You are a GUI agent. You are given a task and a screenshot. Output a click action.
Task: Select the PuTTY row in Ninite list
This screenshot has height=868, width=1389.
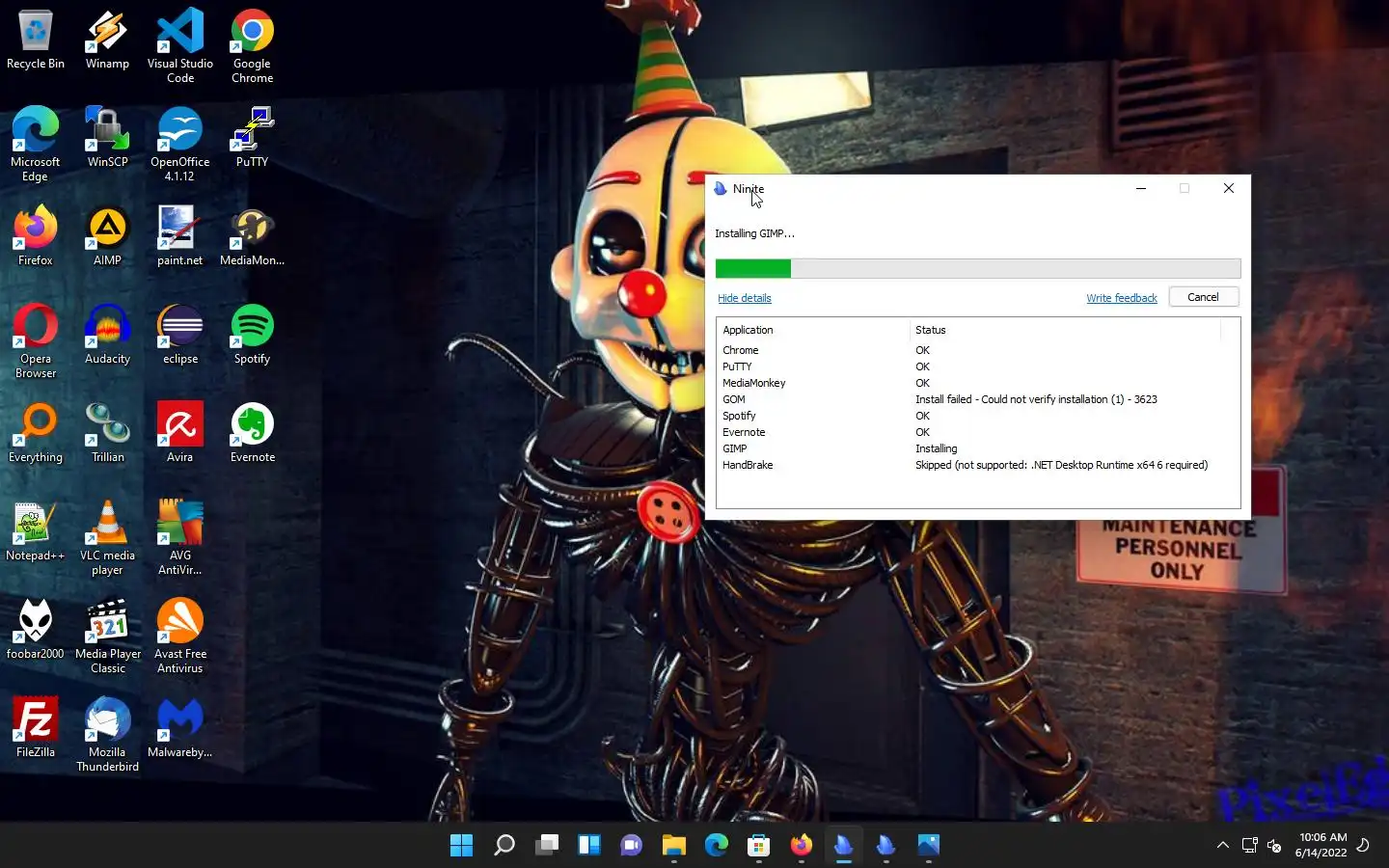(978, 366)
